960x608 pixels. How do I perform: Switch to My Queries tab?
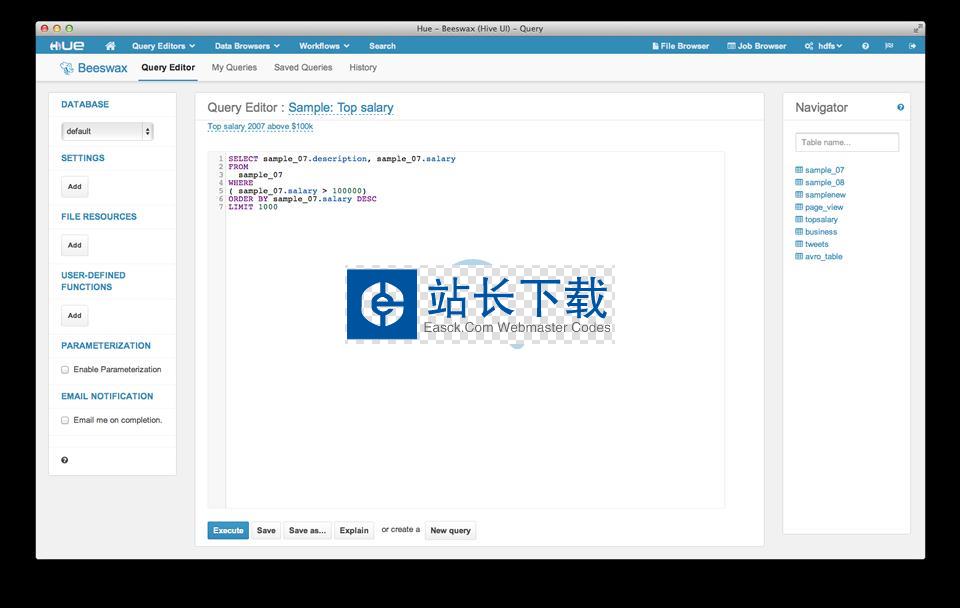(234, 67)
